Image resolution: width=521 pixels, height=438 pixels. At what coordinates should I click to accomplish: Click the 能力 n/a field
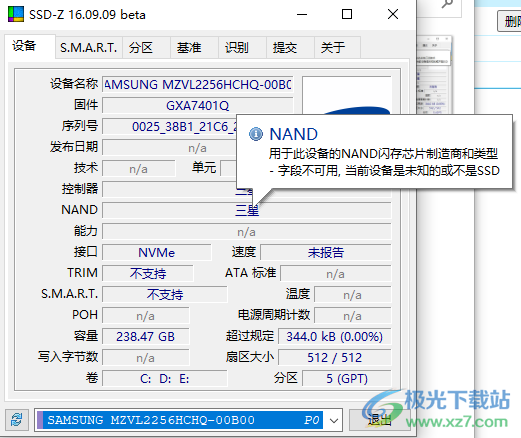(x=247, y=231)
